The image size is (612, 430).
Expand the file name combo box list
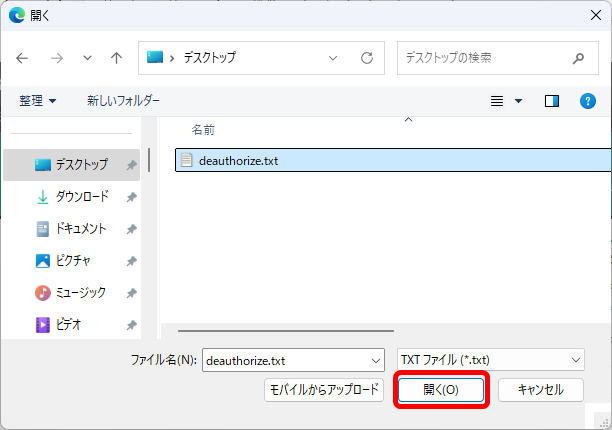(376, 359)
